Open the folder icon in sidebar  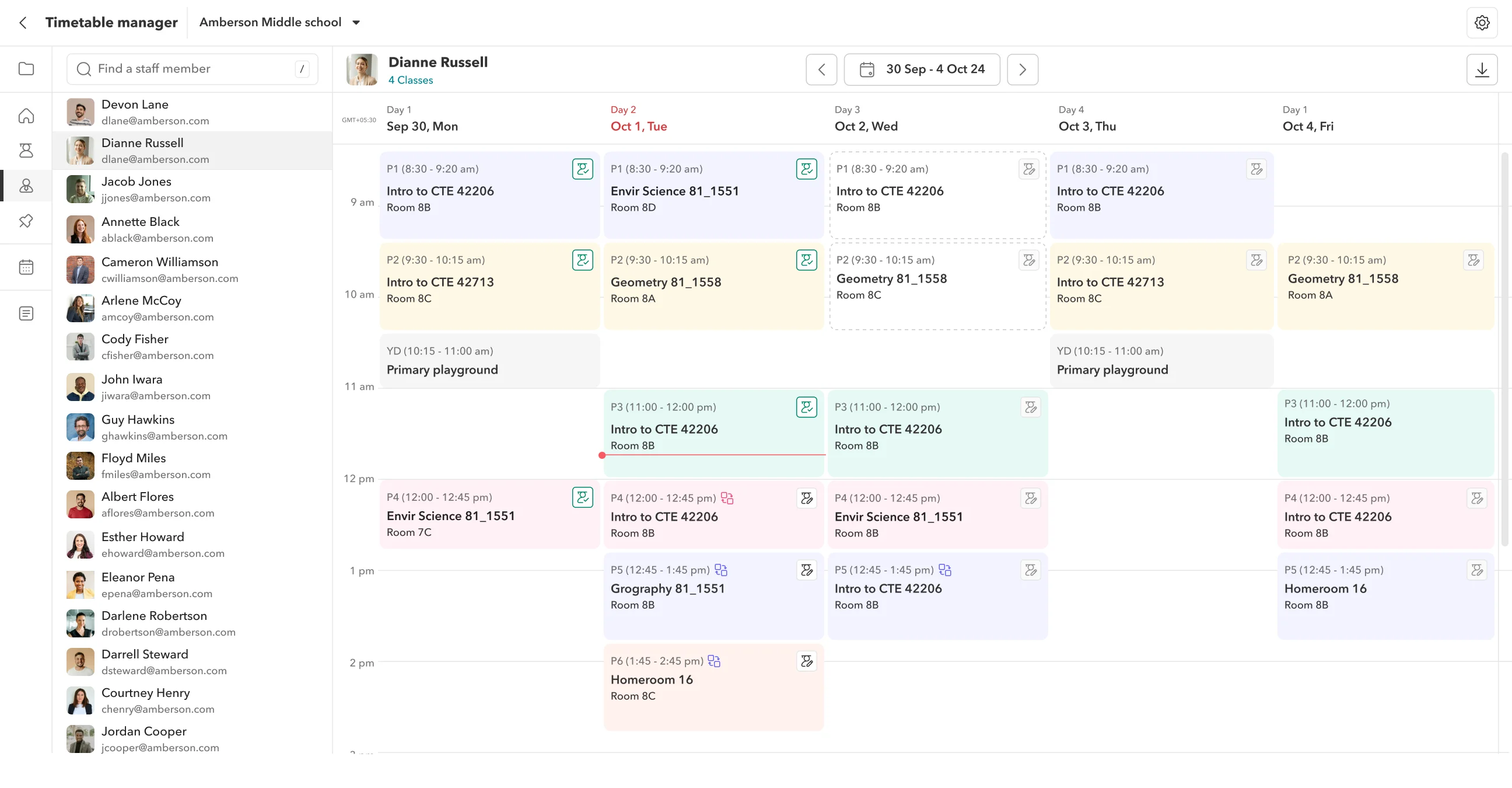26,69
